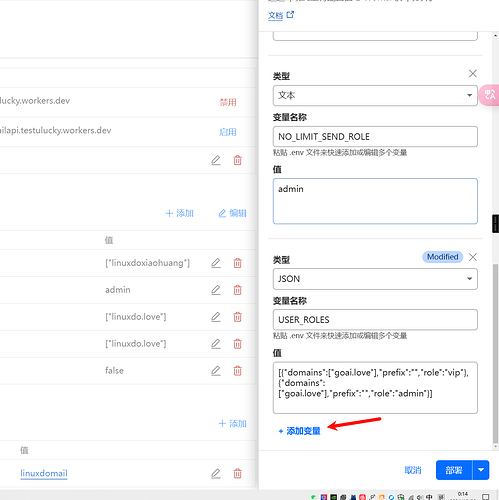
Task: Click the 编辑 link above variables table
Action: tap(232, 213)
